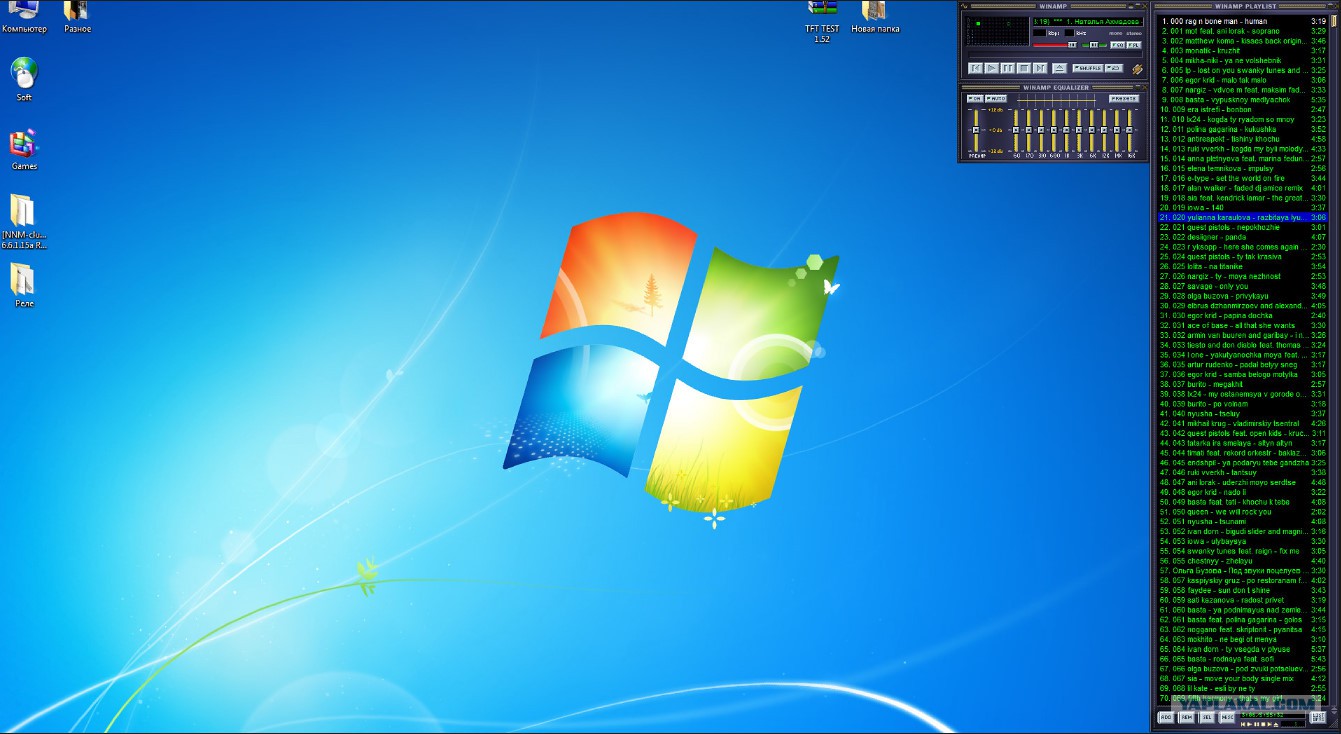Click the Eject open-file button in Winamp
Viewport: 1341px width, 734px height.
click(x=1060, y=68)
